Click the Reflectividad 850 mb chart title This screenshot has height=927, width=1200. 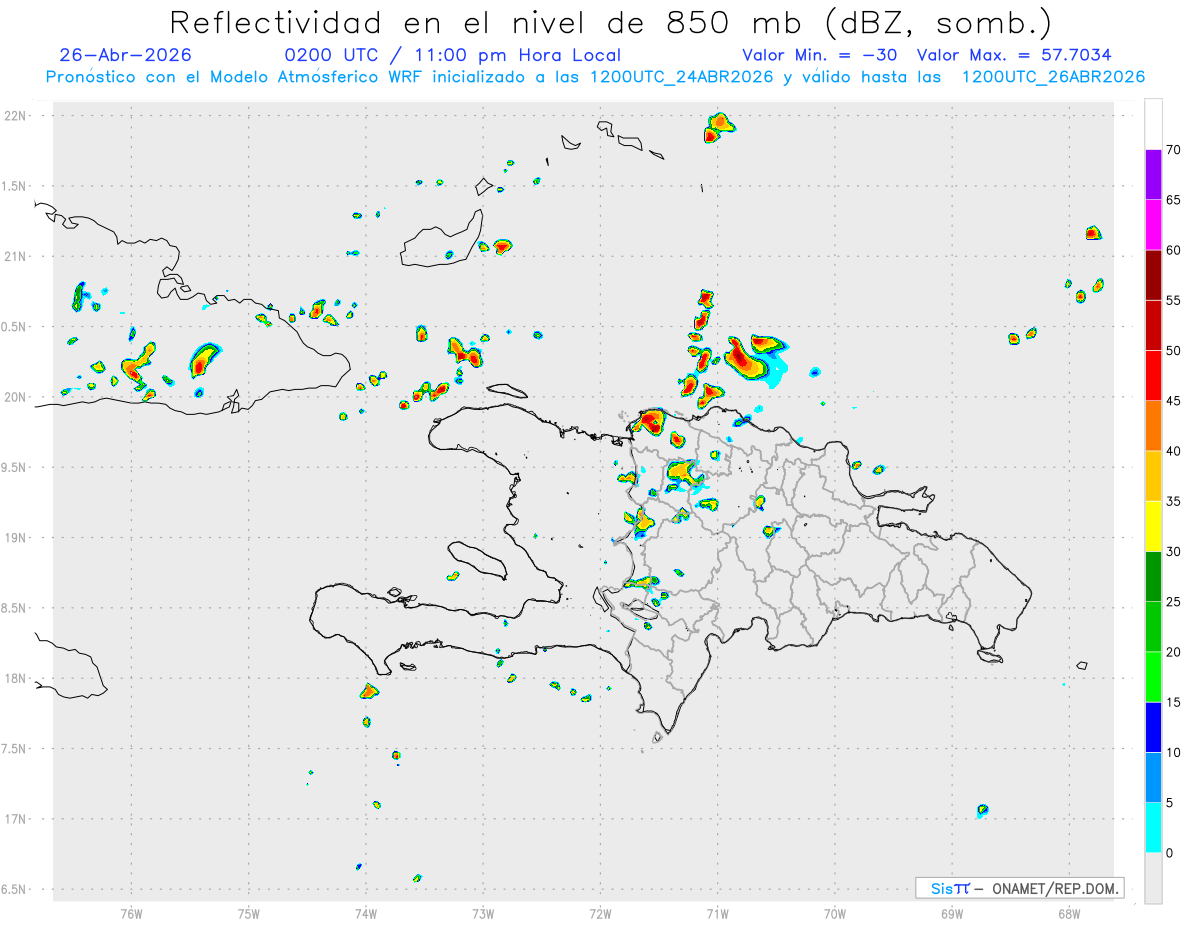pos(610,22)
